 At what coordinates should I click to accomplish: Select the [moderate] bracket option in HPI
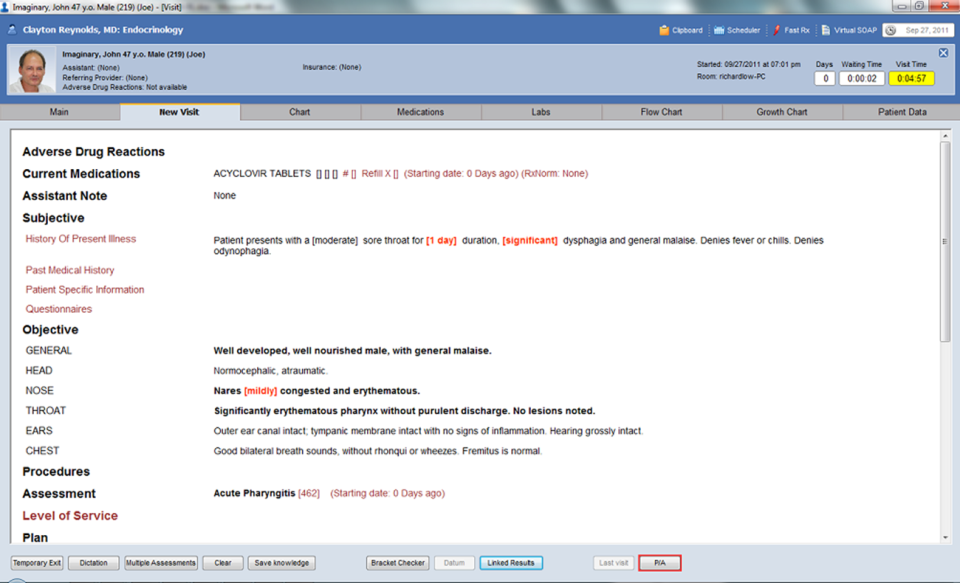(x=335, y=241)
